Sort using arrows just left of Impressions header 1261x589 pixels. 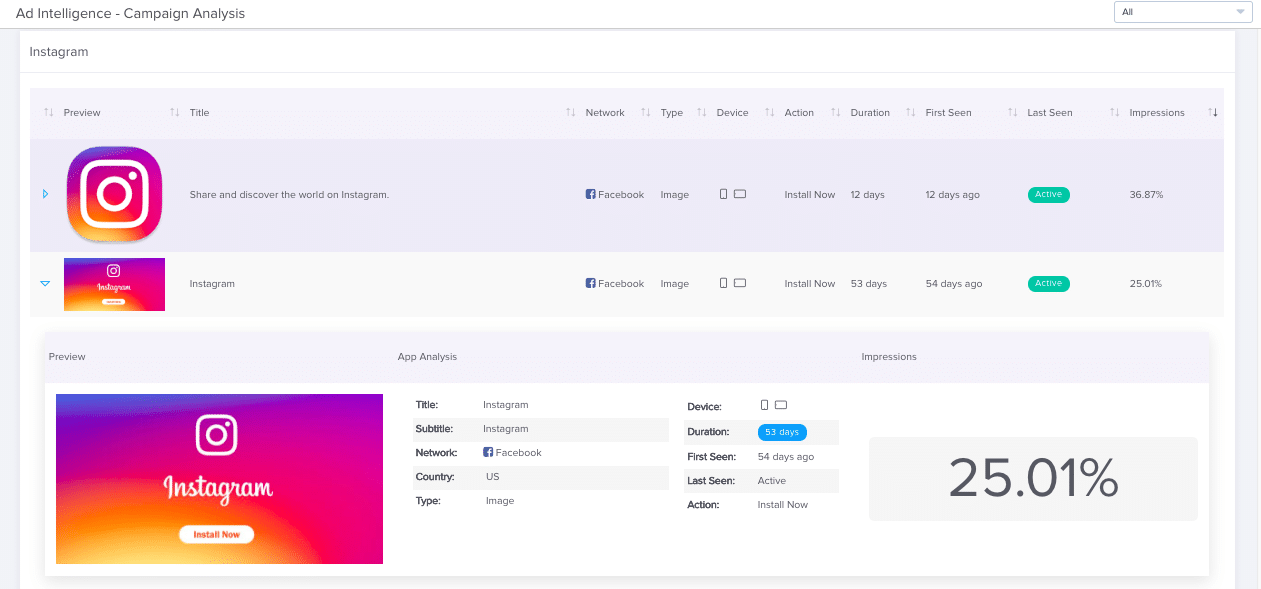[x=1115, y=113]
